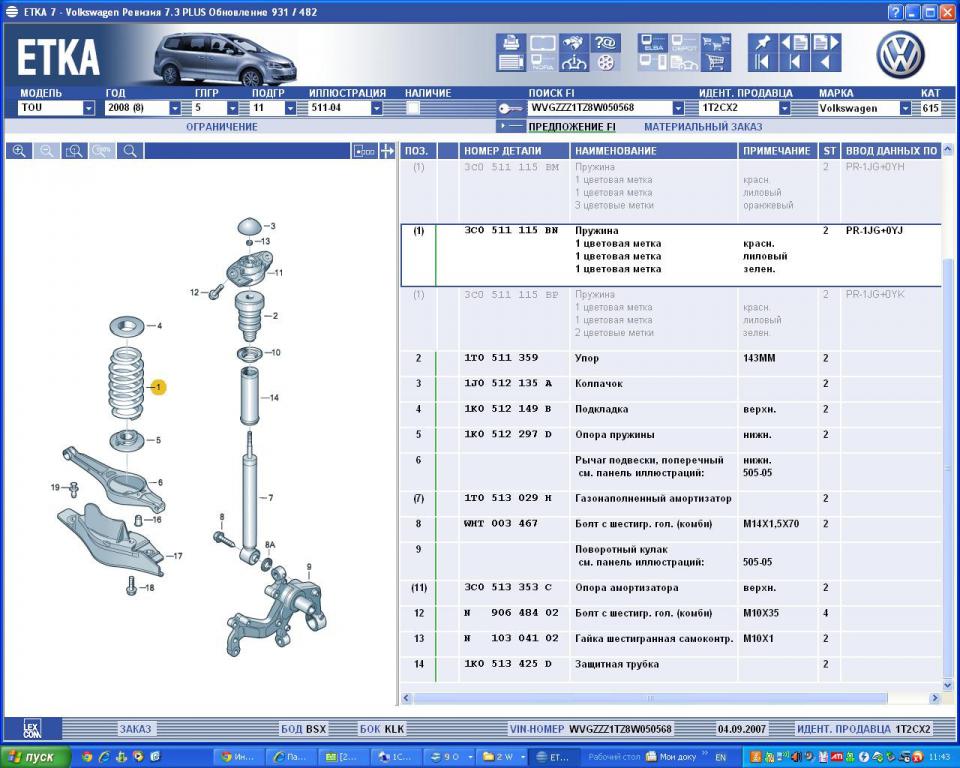The width and height of the screenshot is (960, 768).
Task: Click the binoculars search icon
Action: (574, 43)
